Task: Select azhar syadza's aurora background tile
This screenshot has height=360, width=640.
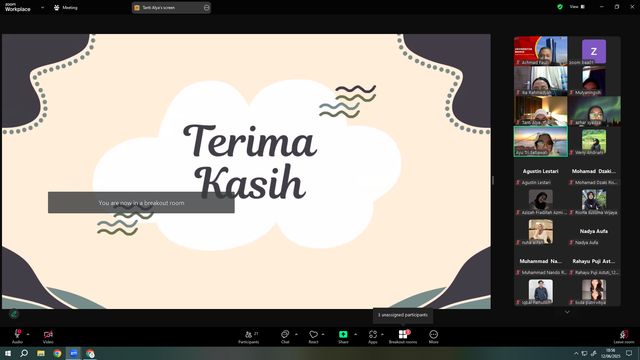Action: (x=594, y=111)
